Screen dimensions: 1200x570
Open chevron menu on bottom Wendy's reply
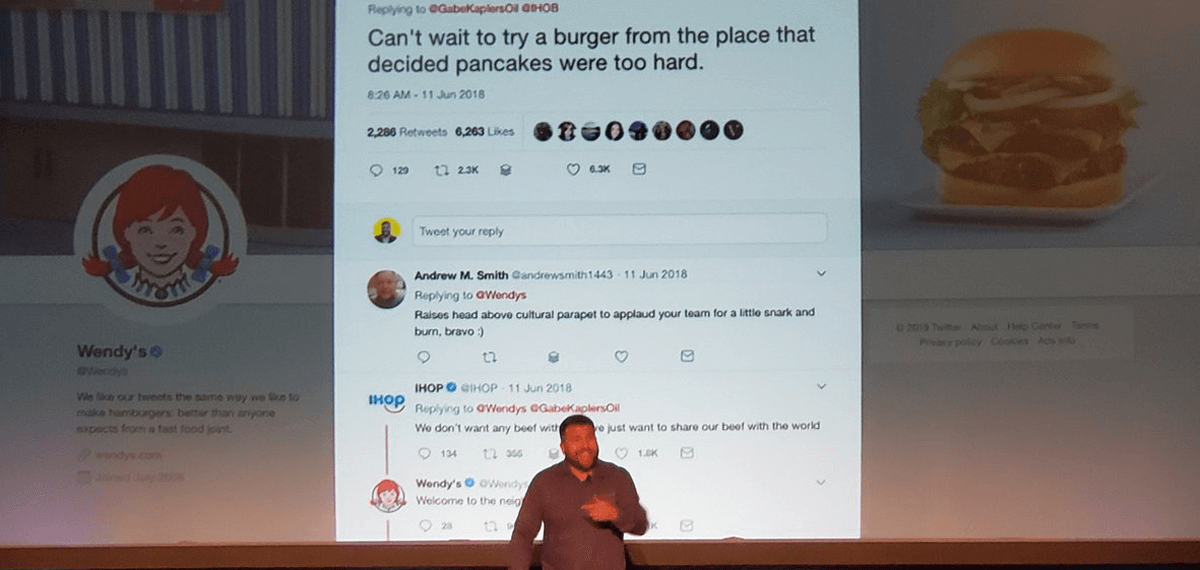(822, 482)
